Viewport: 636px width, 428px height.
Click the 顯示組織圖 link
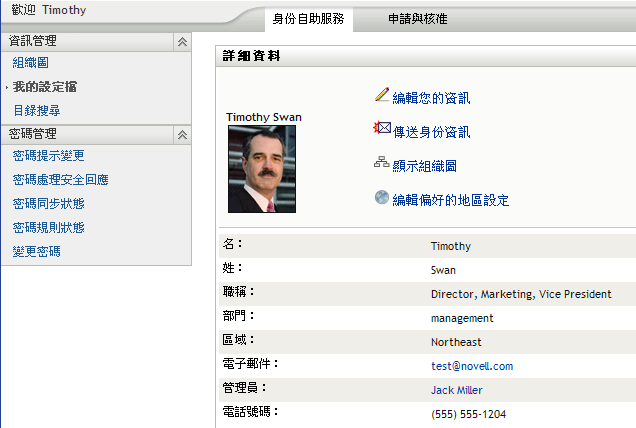tap(424, 166)
